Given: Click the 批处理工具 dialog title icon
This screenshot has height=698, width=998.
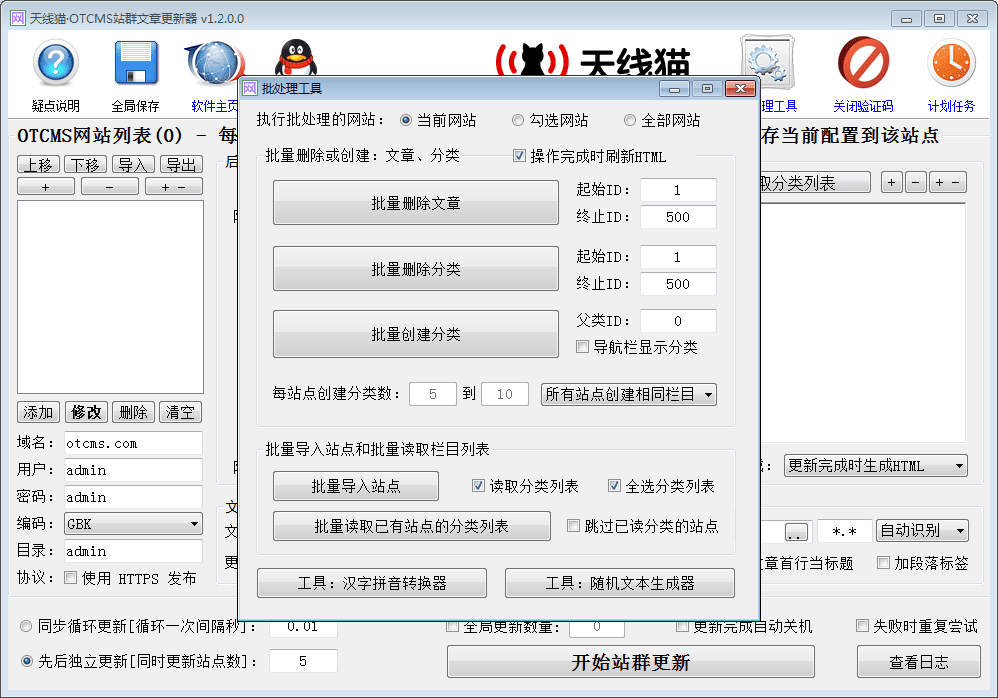Looking at the screenshot, I should (x=250, y=88).
